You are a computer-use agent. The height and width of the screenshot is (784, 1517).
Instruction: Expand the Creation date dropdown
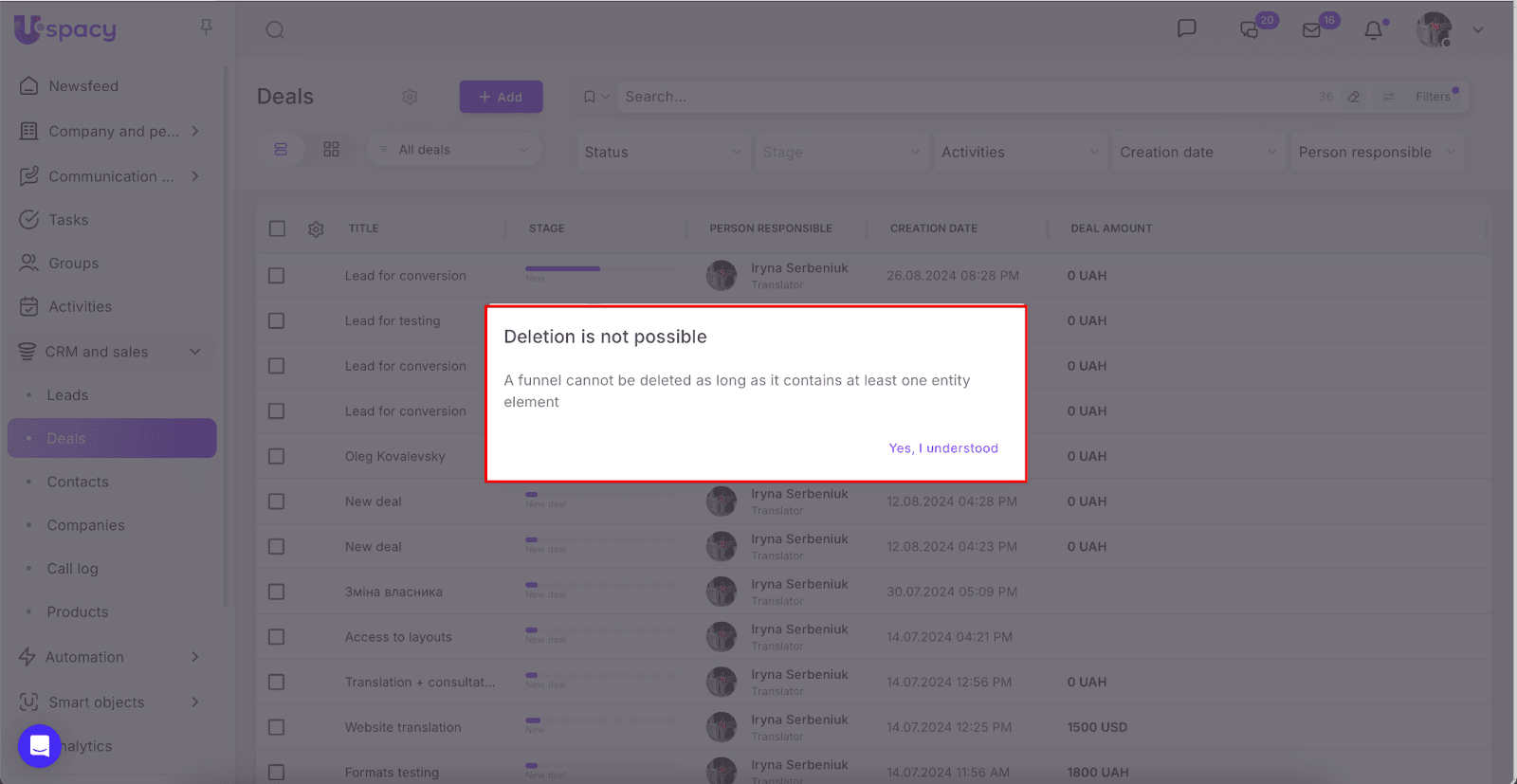pos(1197,152)
